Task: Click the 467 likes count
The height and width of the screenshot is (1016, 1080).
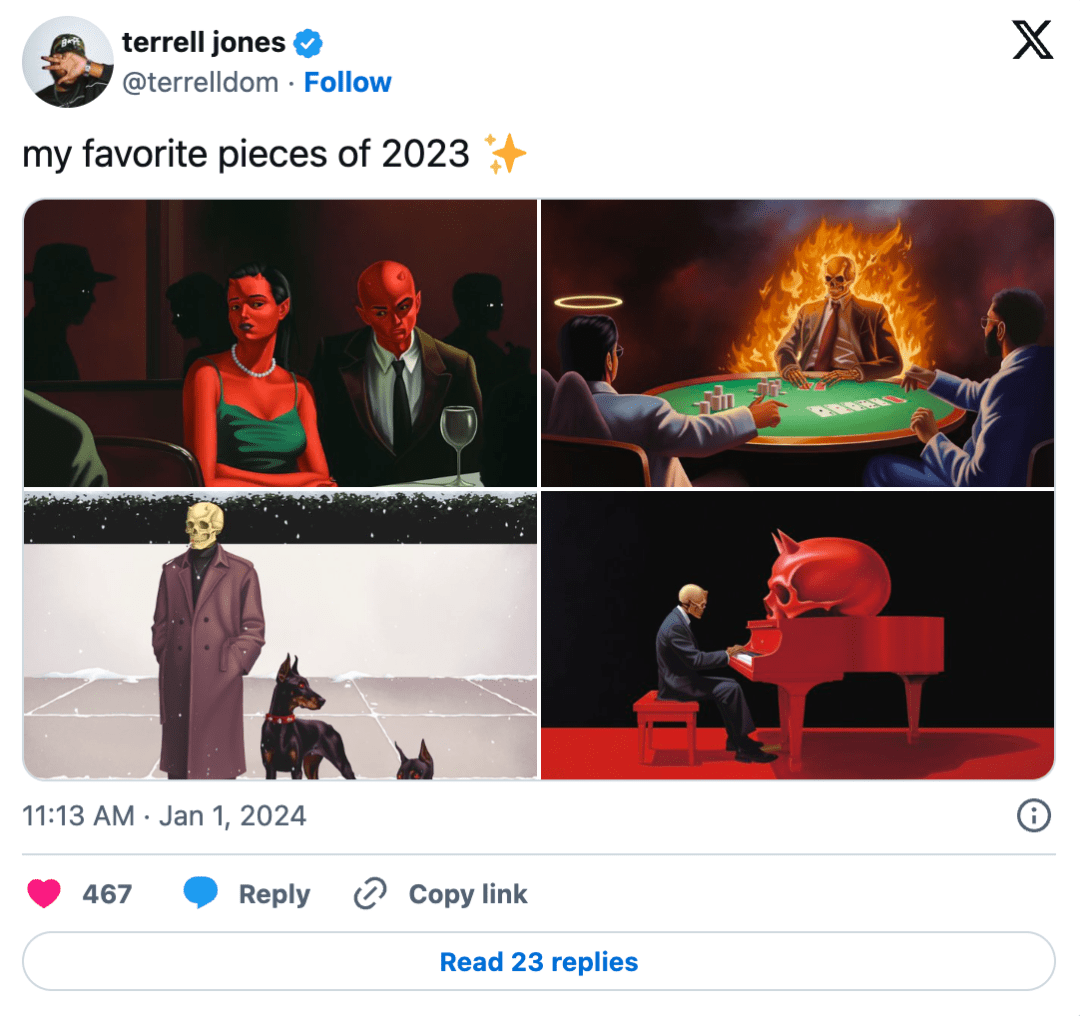Action: coord(107,894)
